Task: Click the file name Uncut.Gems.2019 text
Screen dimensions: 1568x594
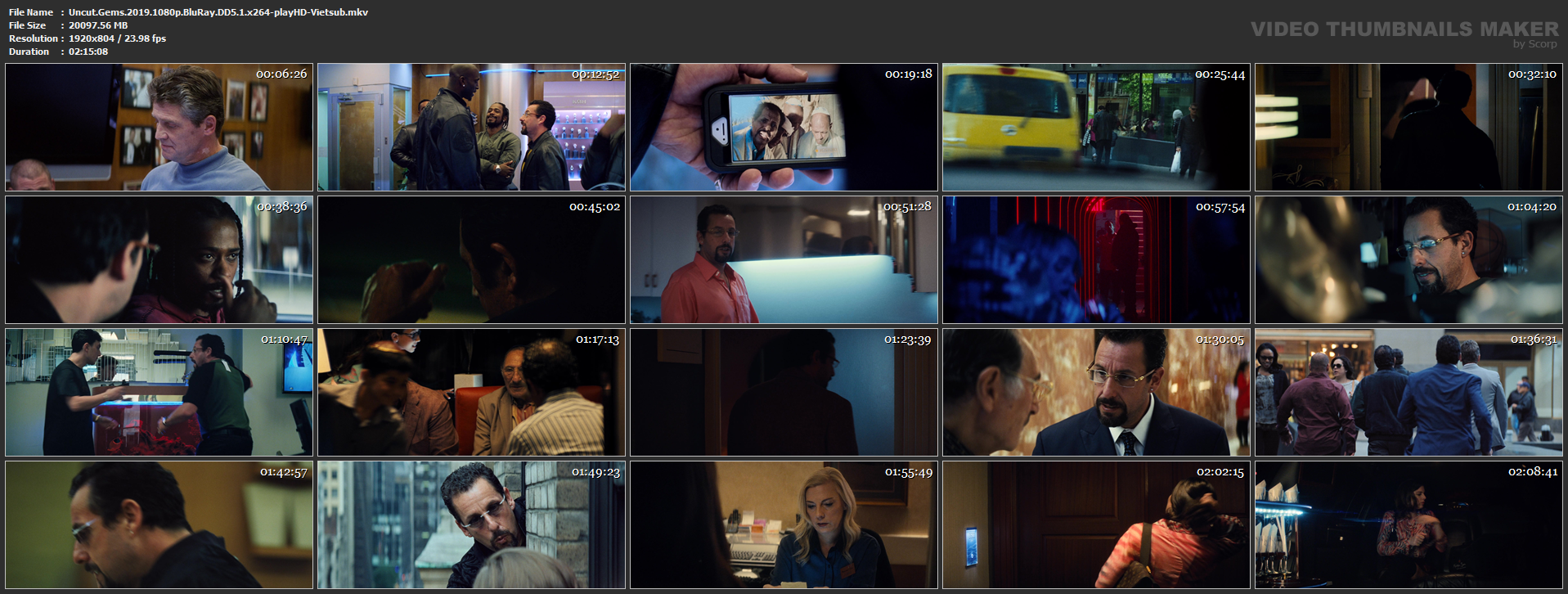Action: 218,12
